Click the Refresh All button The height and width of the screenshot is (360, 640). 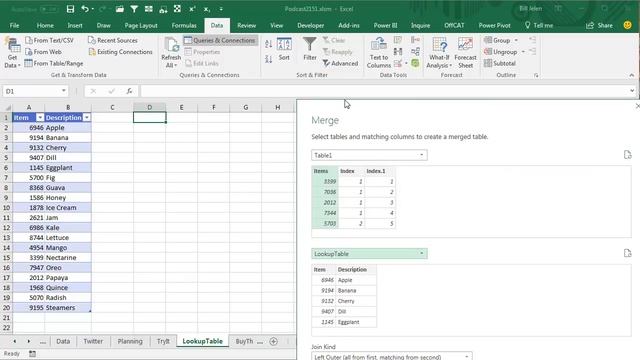[171, 53]
